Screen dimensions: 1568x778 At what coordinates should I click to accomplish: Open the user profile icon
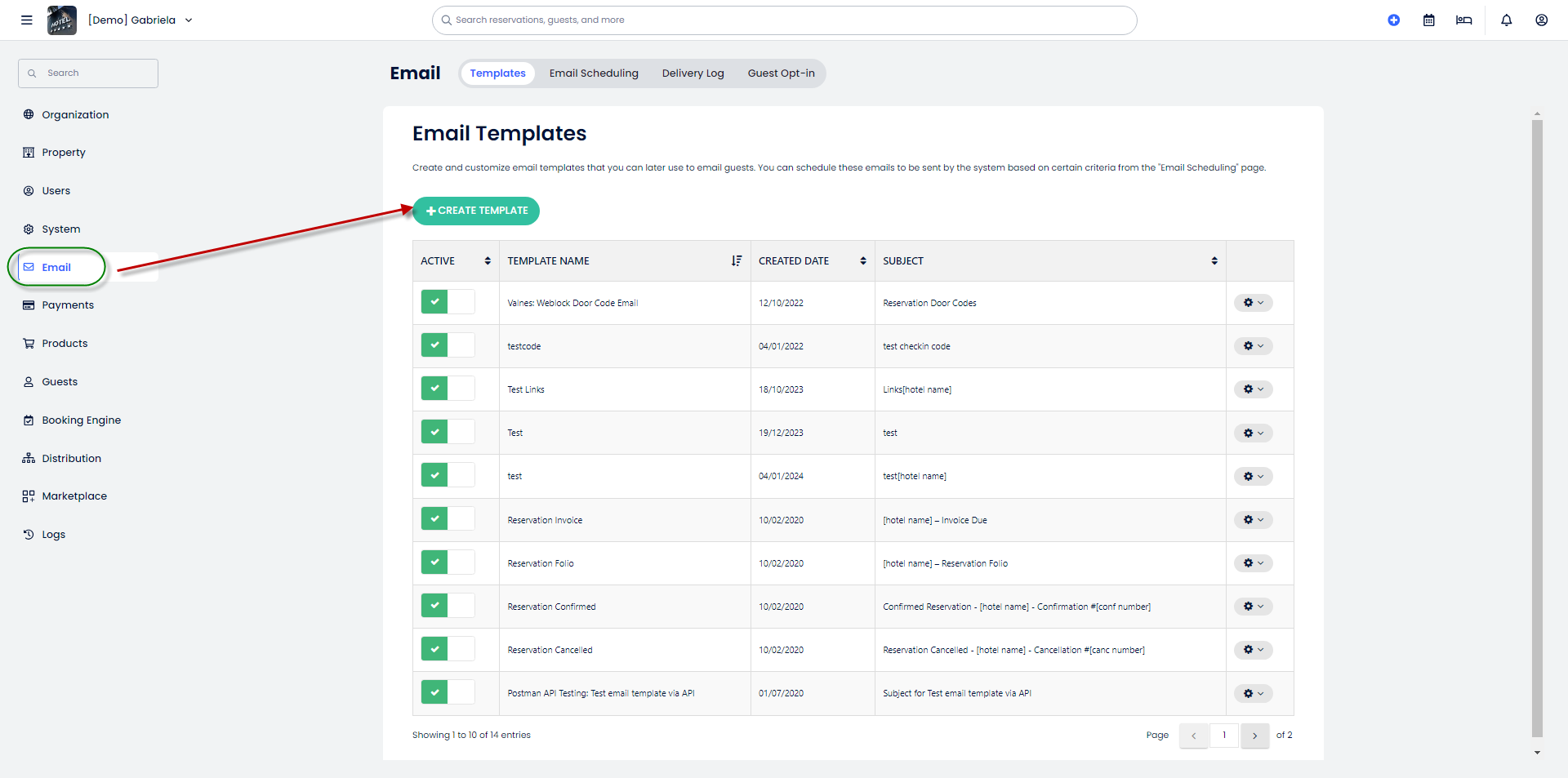click(x=1541, y=20)
